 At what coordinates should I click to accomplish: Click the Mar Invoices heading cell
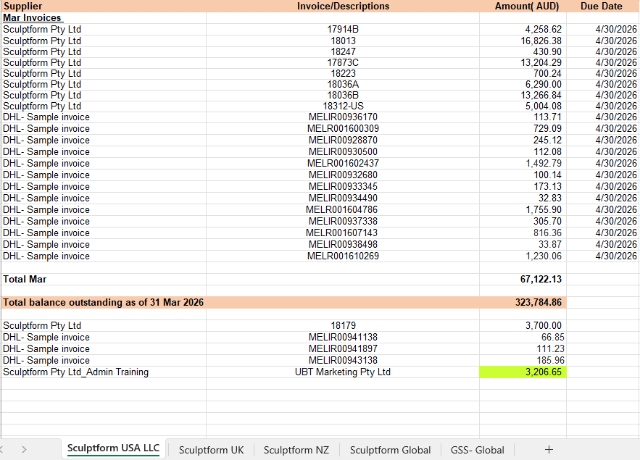pyautogui.click(x=104, y=18)
